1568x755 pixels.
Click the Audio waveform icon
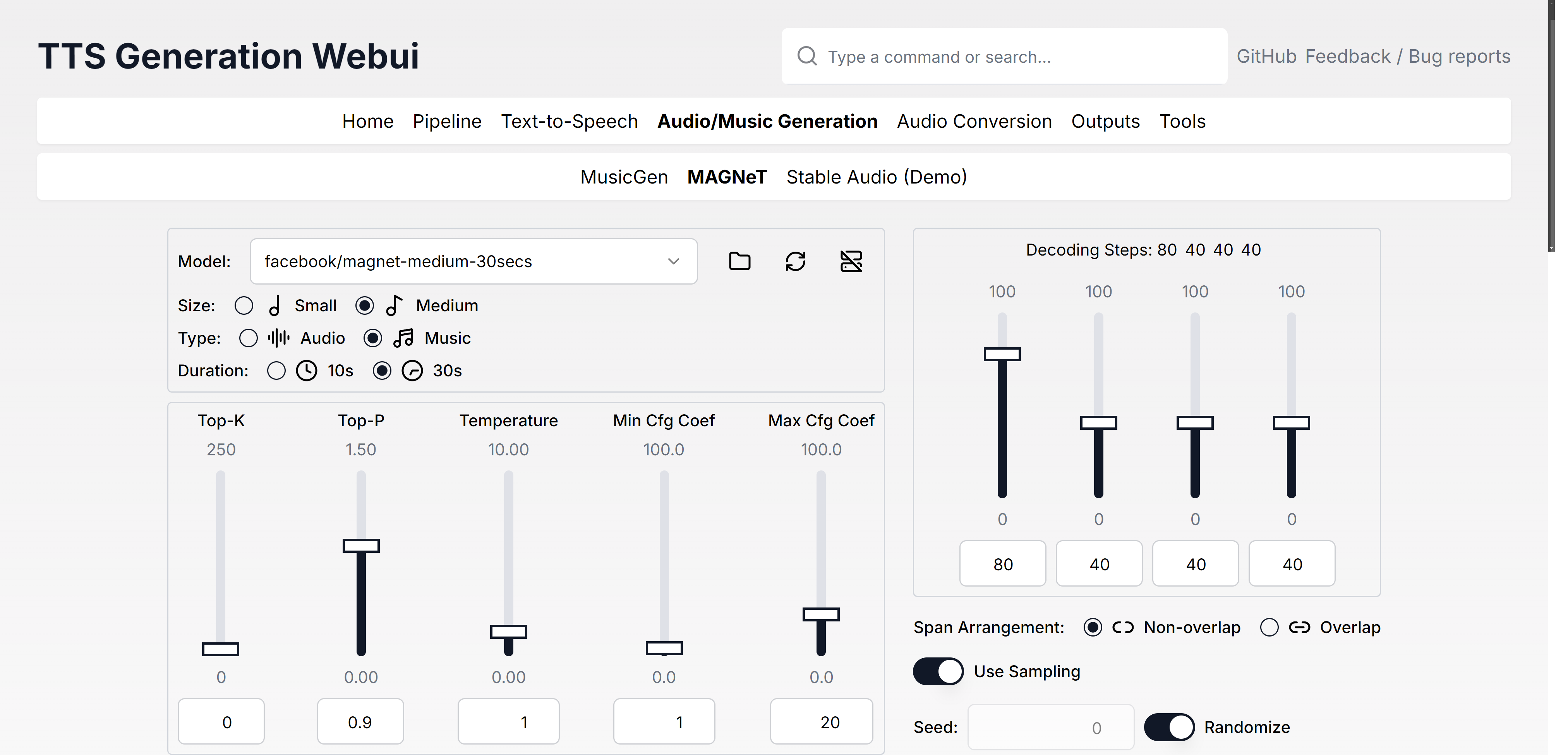[279, 338]
